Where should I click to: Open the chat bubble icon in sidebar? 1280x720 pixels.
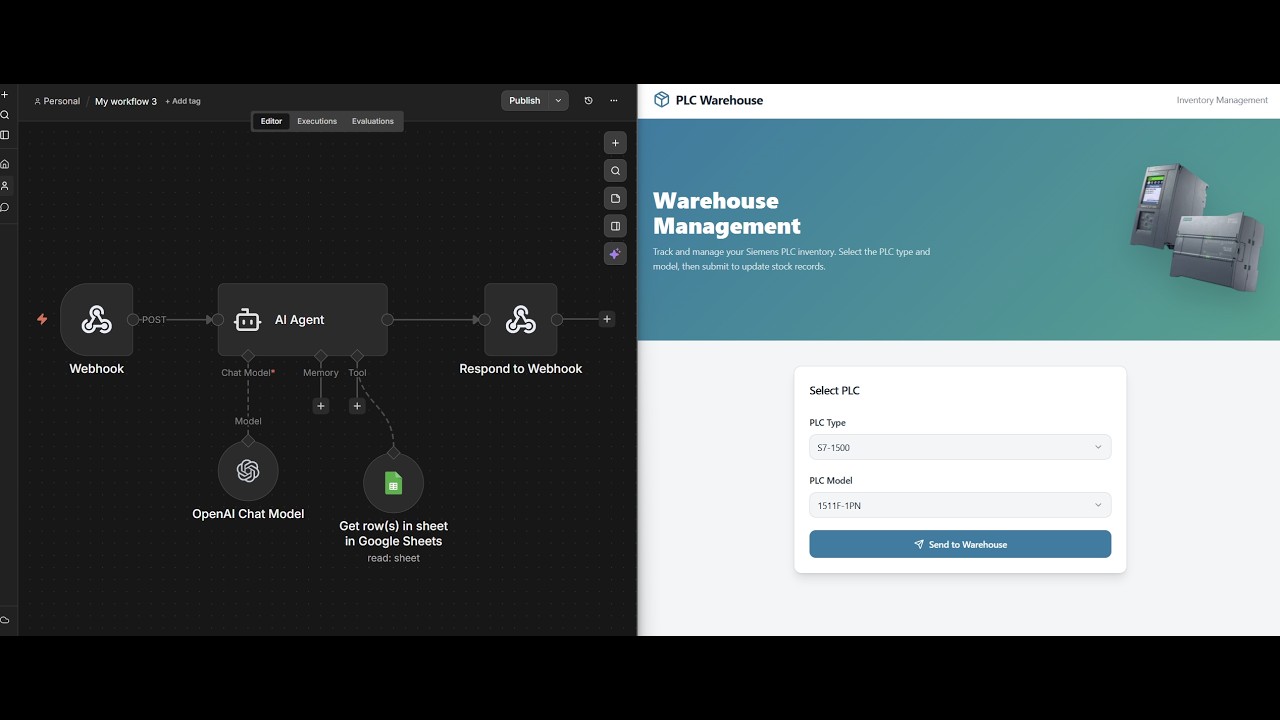click(x=5, y=208)
